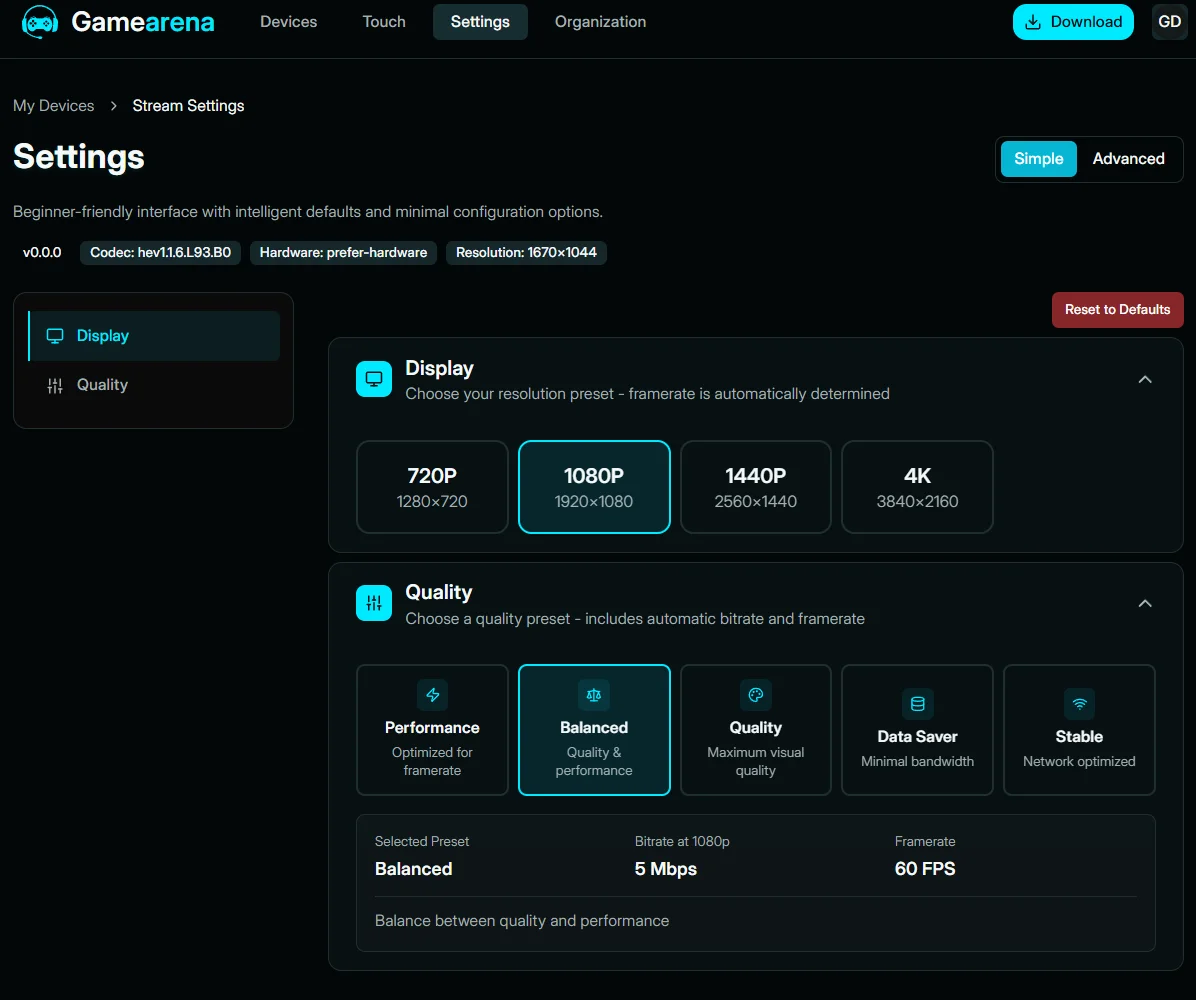Click Reset to Defaults button
Screen dimensions: 1196x1000
point(1117,310)
